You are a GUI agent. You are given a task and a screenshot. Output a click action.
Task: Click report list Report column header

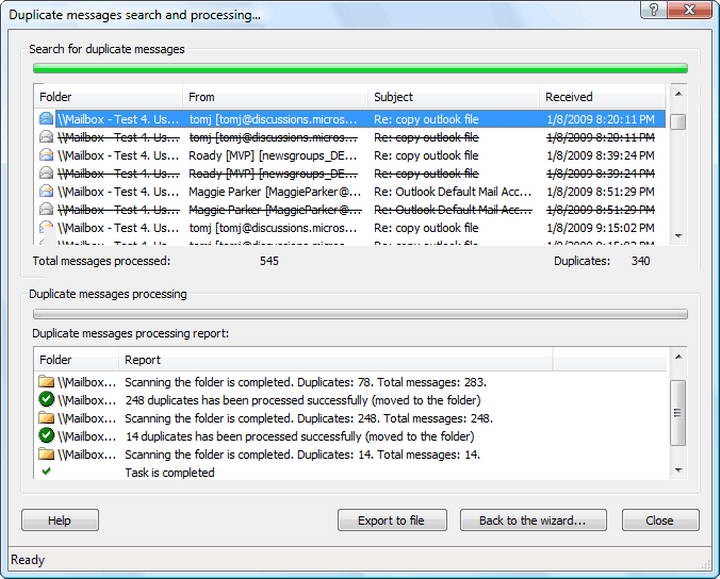[336, 360]
